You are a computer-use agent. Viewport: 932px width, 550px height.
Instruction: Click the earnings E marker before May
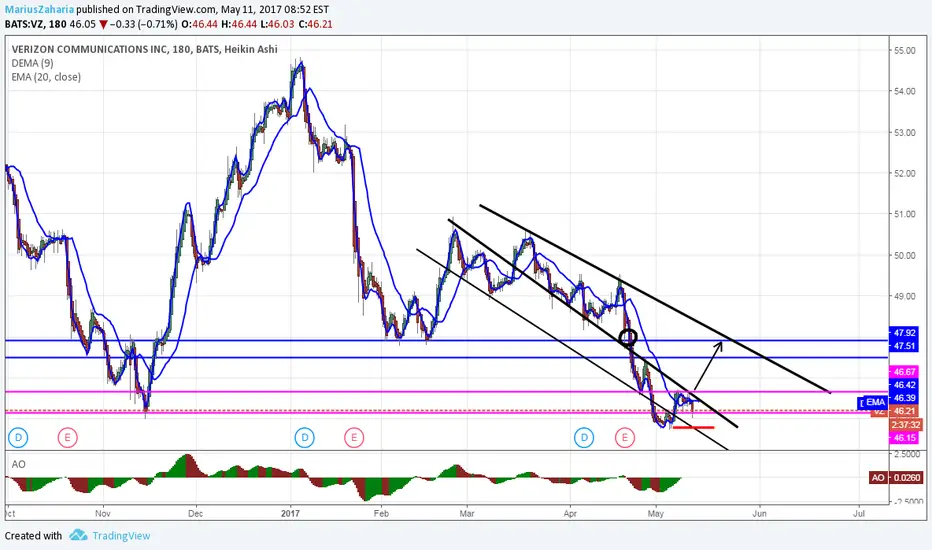click(x=625, y=438)
